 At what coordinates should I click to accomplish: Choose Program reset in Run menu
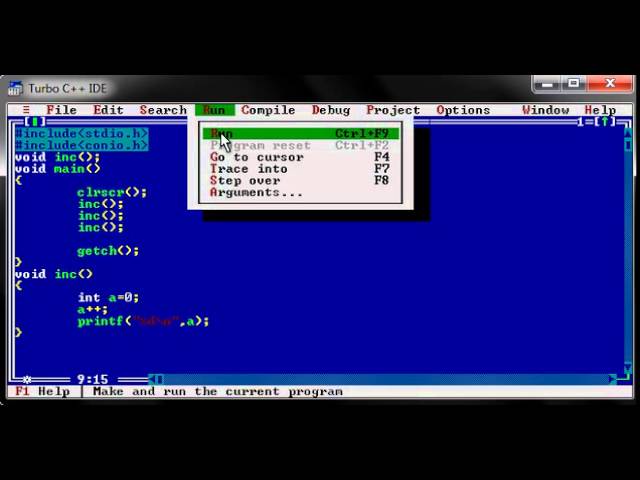pos(300,145)
